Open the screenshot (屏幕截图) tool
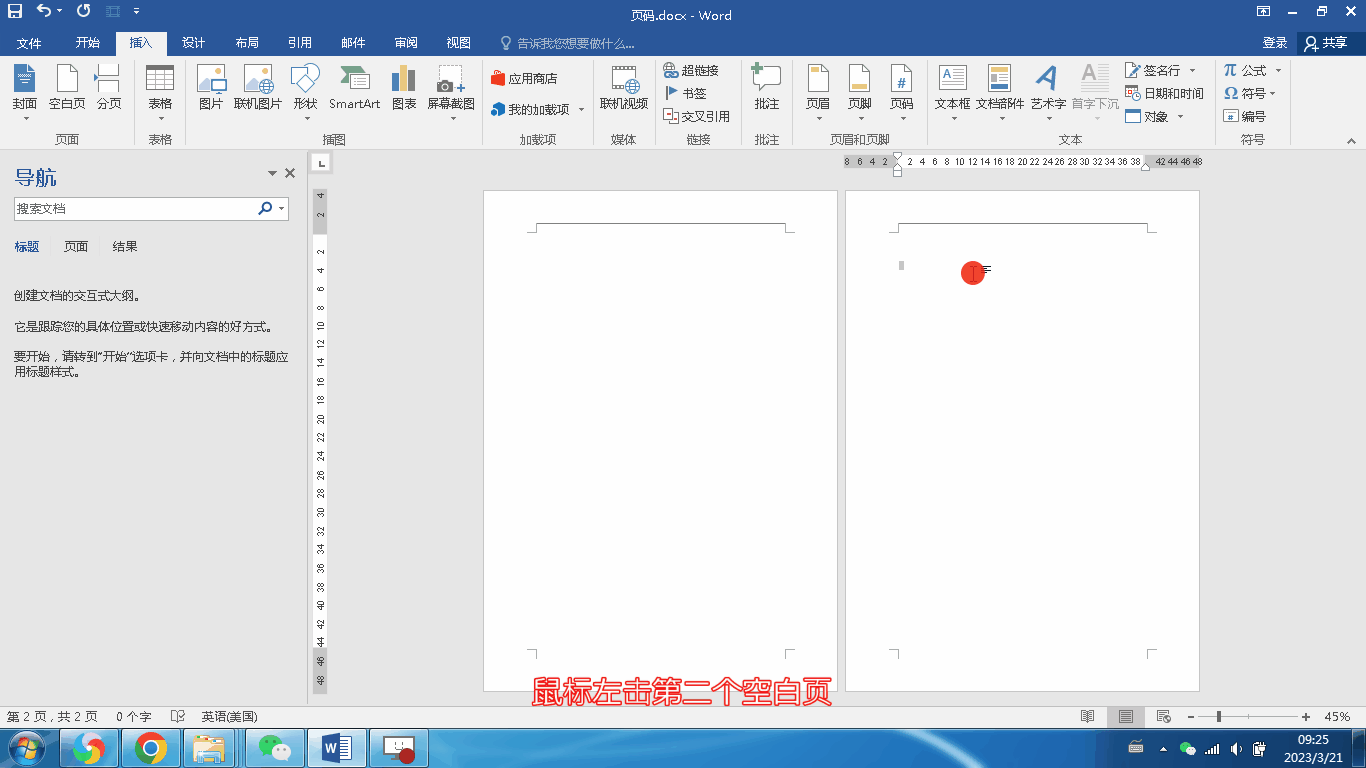 coord(451,92)
